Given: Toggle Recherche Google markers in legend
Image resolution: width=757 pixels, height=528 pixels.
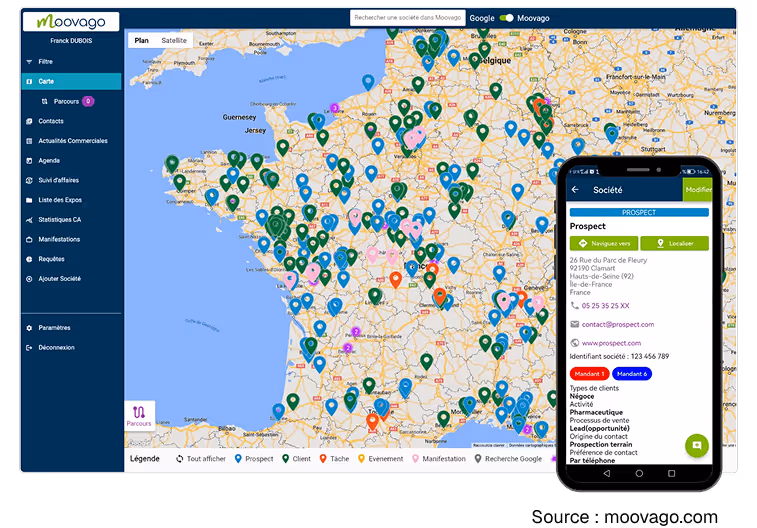Looking at the screenshot, I should click(x=508, y=459).
